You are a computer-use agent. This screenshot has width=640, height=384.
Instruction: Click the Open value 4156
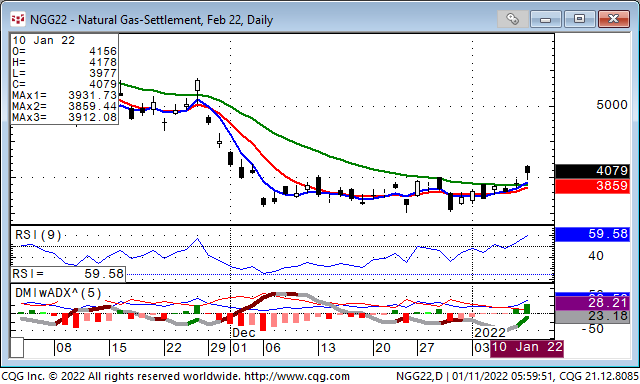(103, 51)
